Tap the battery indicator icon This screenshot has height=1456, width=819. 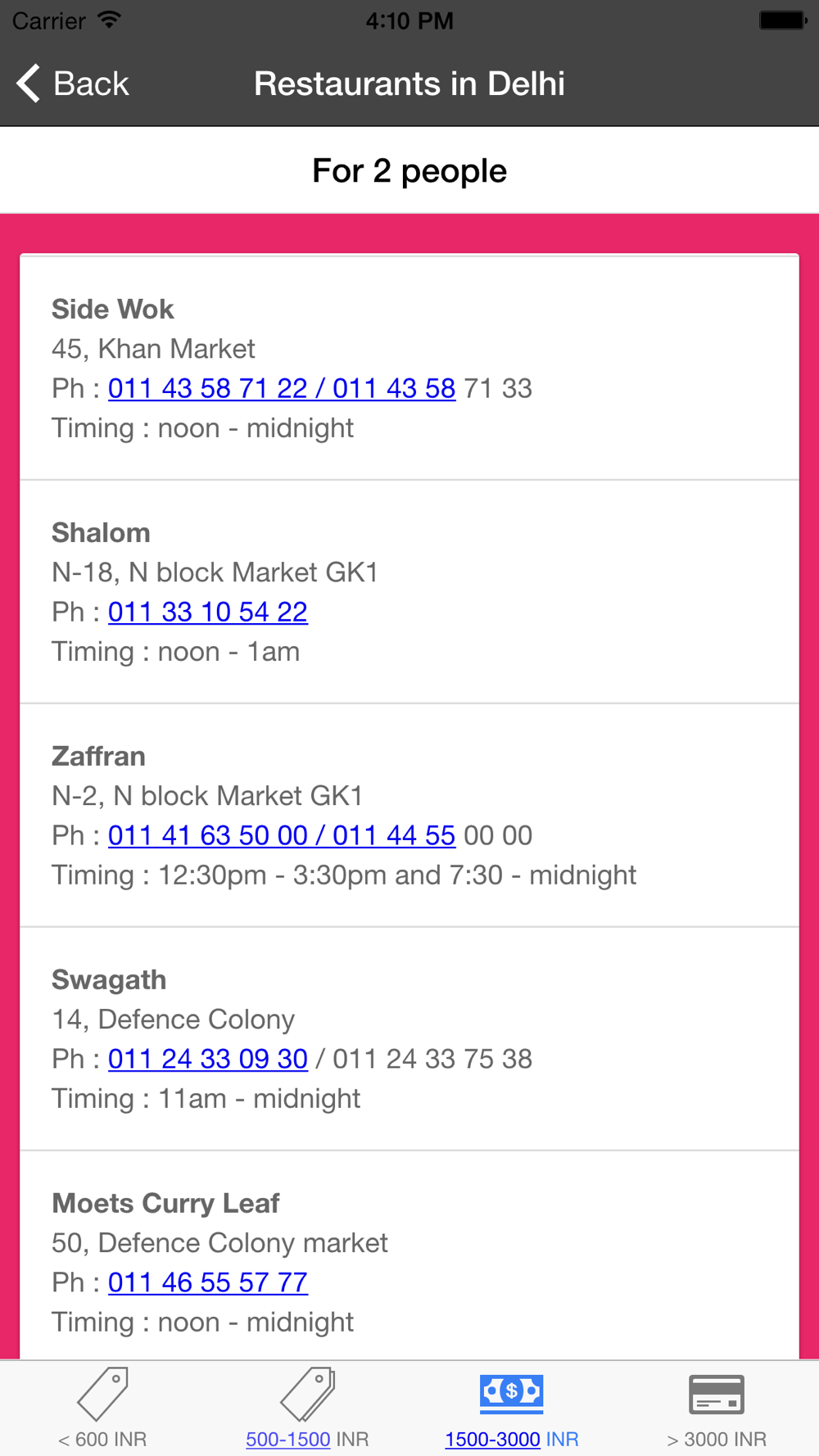point(783,20)
